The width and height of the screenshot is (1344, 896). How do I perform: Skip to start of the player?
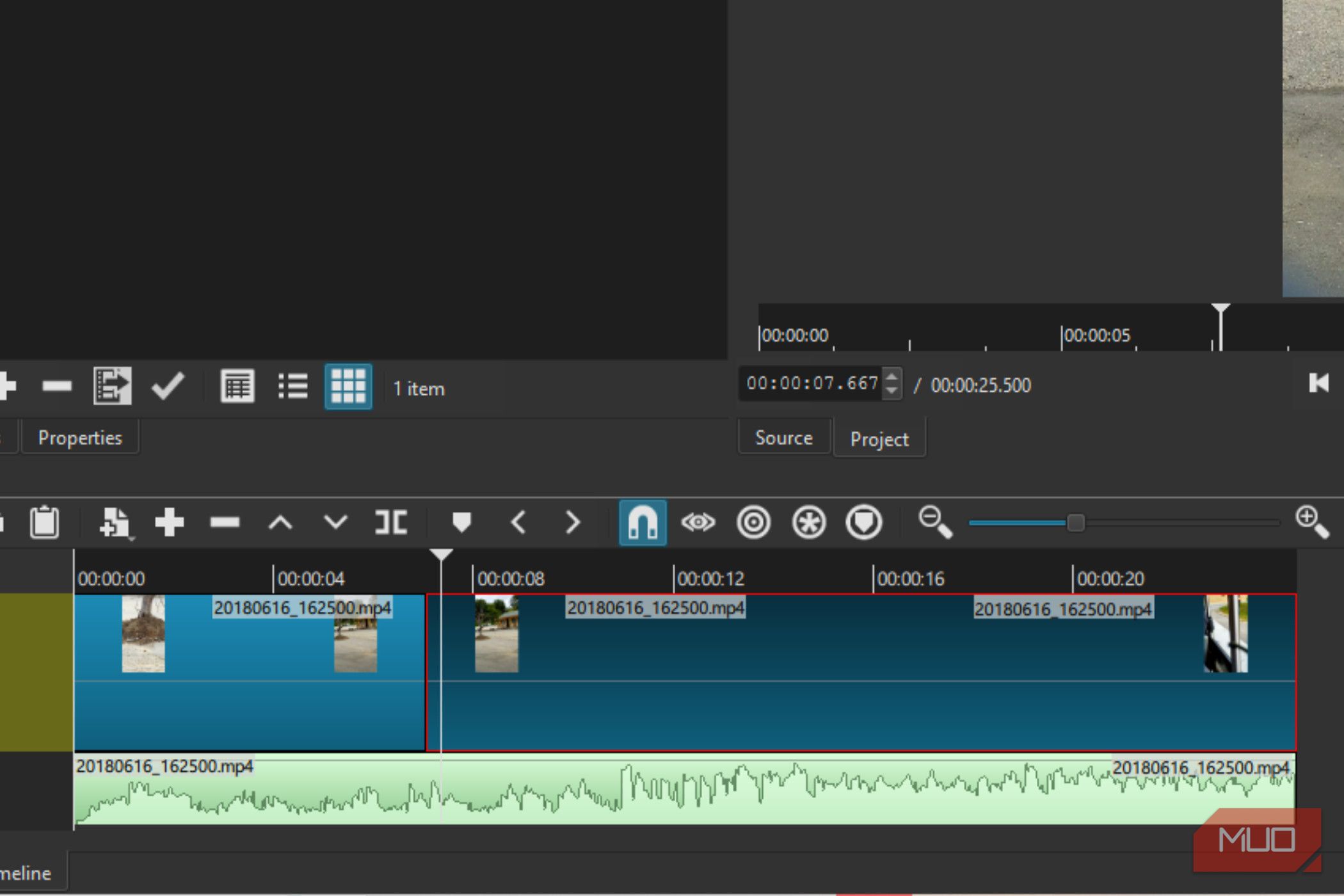coord(1318,383)
